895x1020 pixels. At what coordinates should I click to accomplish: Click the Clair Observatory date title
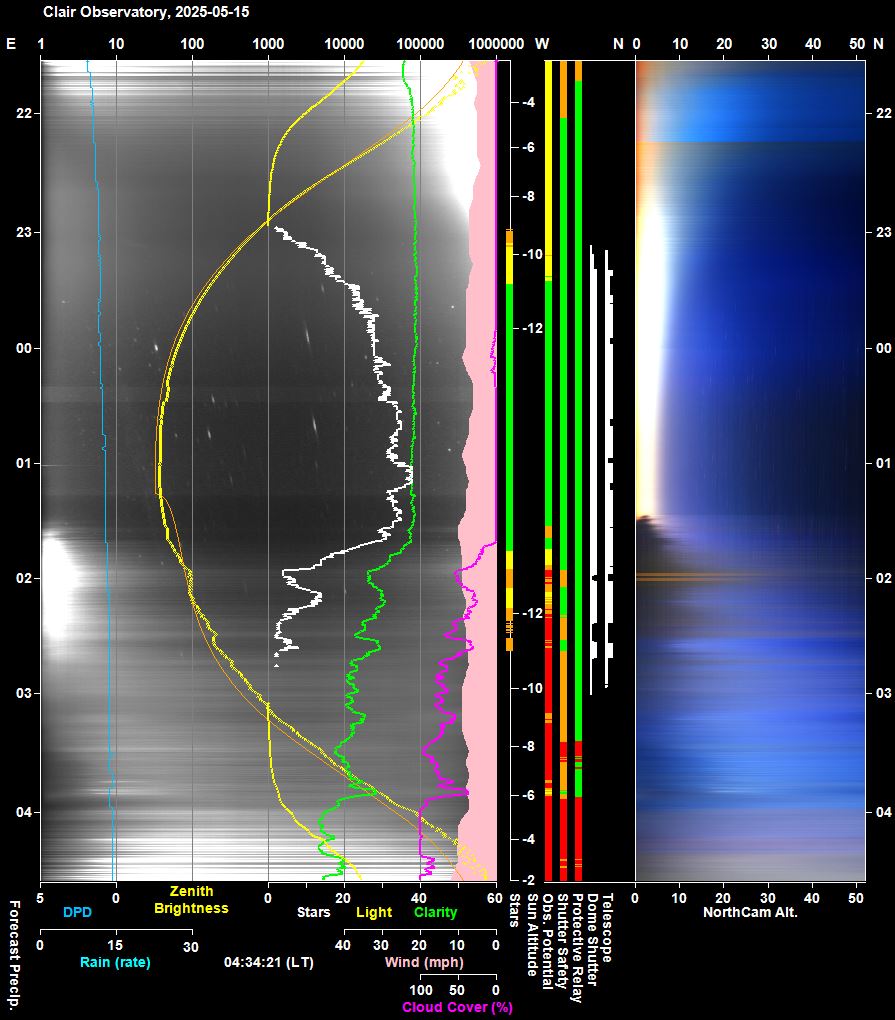tap(145, 13)
